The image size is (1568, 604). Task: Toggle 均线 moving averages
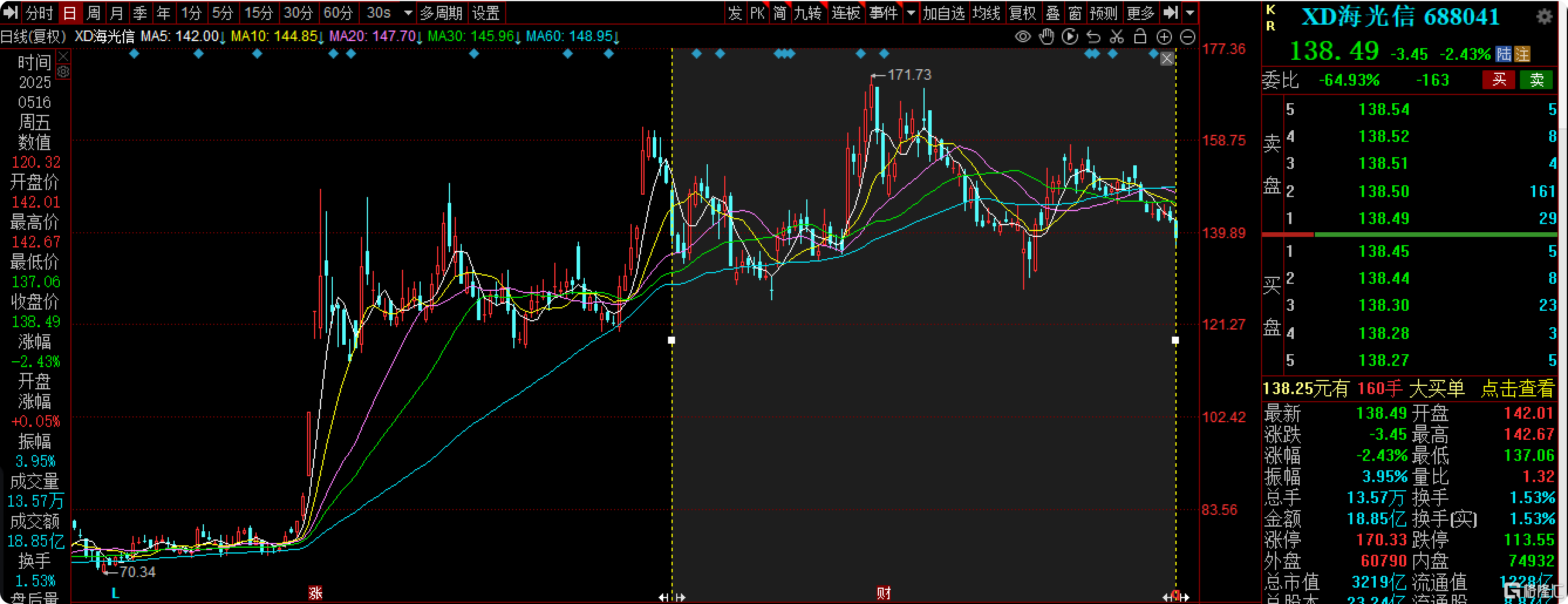tap(986, 13)
